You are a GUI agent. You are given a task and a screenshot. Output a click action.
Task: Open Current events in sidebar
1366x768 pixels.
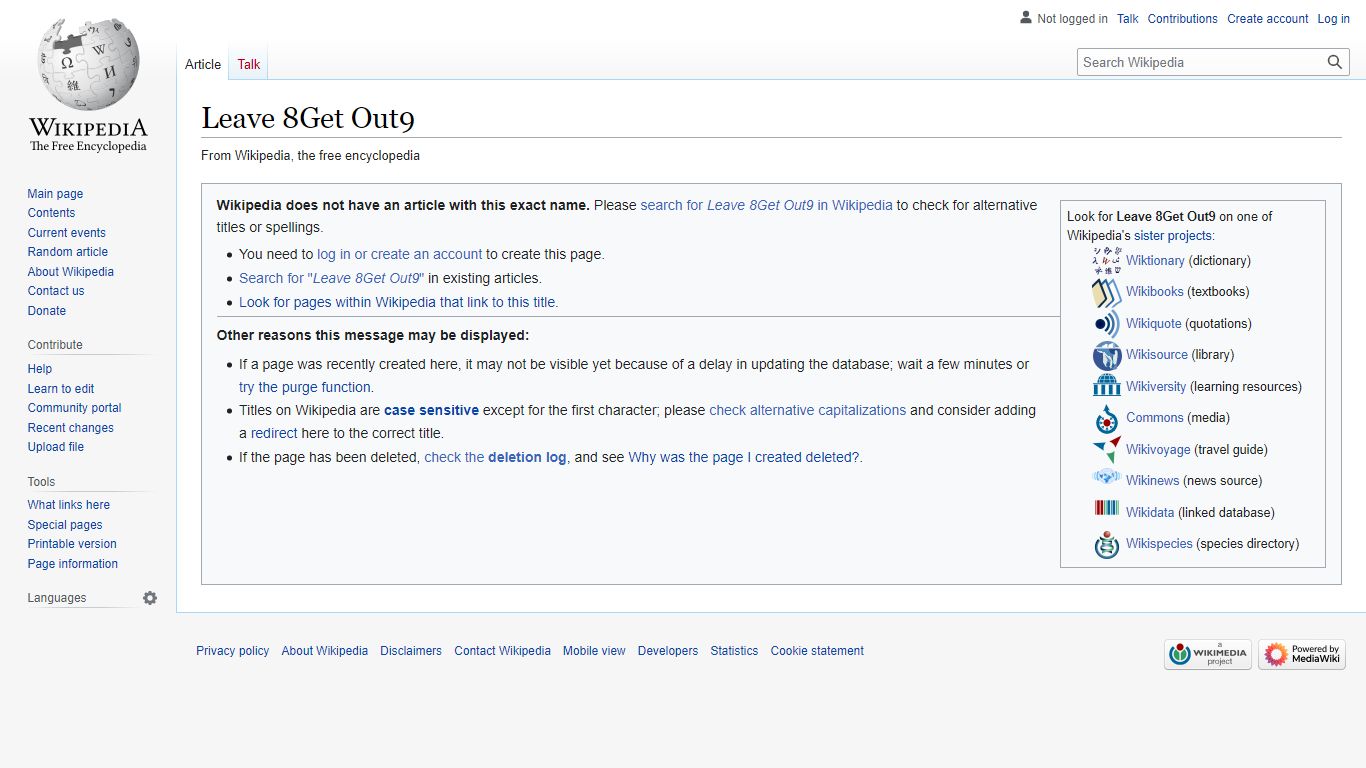point(66,233)
